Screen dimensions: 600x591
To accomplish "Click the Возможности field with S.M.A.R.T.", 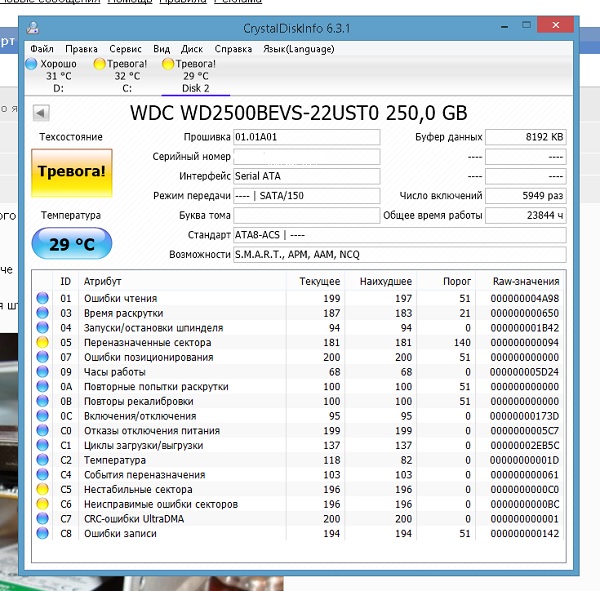I will point(399,255).
